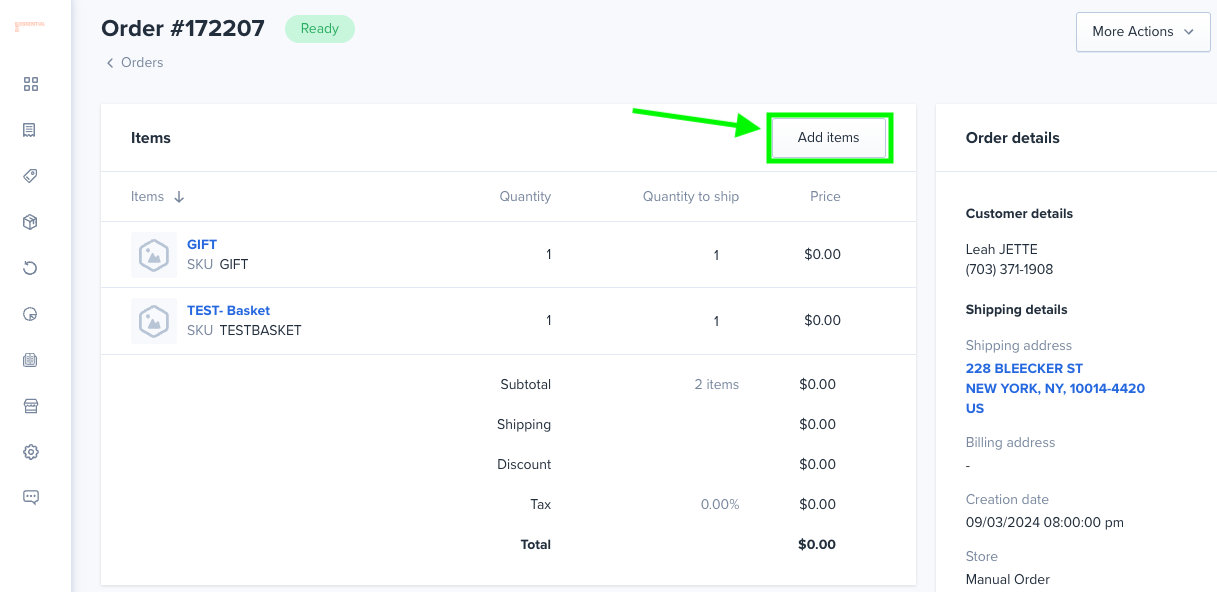The height and width of the screenshot is (592, 1217).
Task: Open the settings gear icon in sidebar
Action: pyautogui.click(x=30, y=452)
